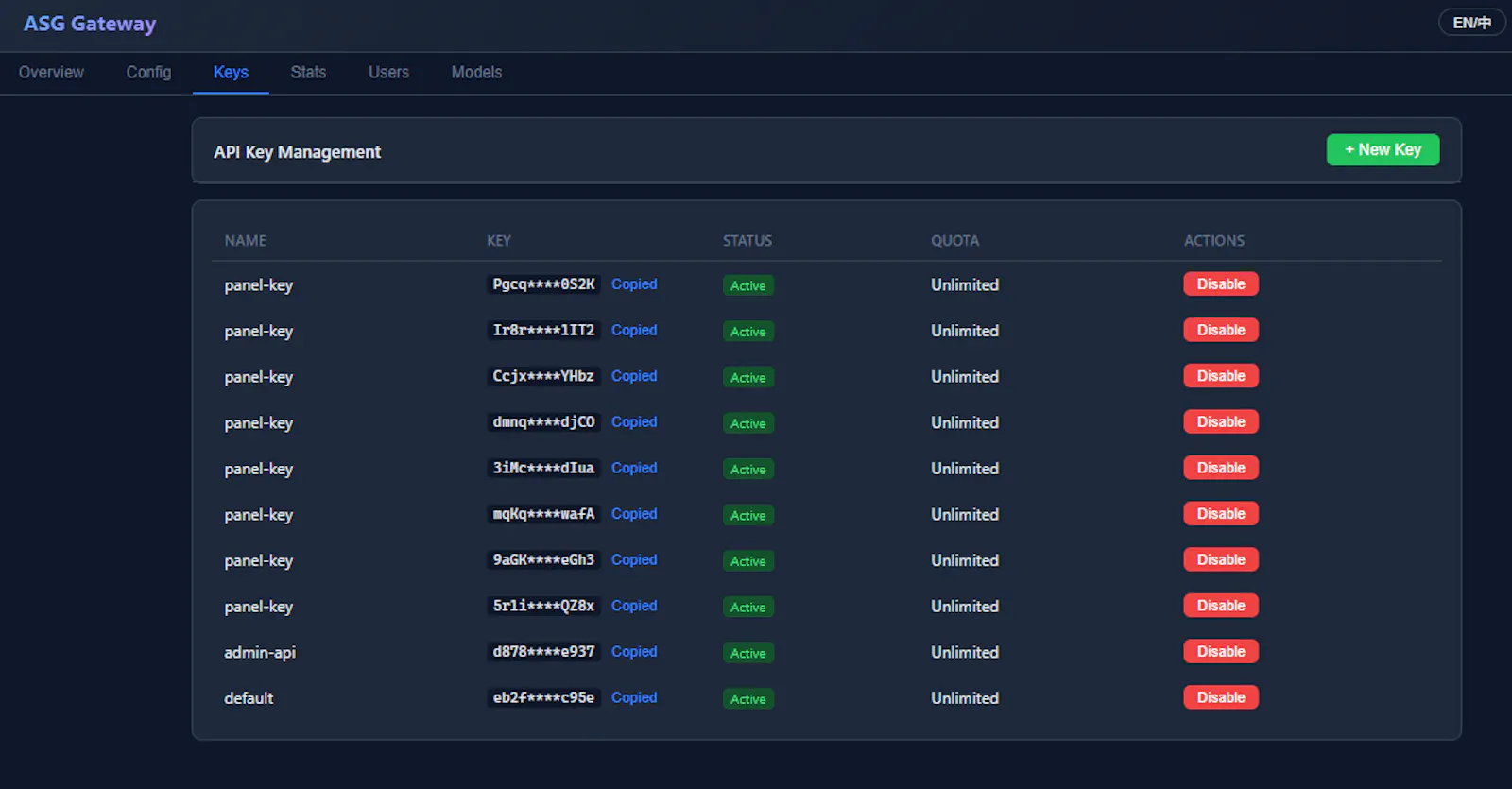Viewport: 1512px width, 789px height.
Task: Click Active badge for key 3iMc****dIua
Action: (748, 470)
